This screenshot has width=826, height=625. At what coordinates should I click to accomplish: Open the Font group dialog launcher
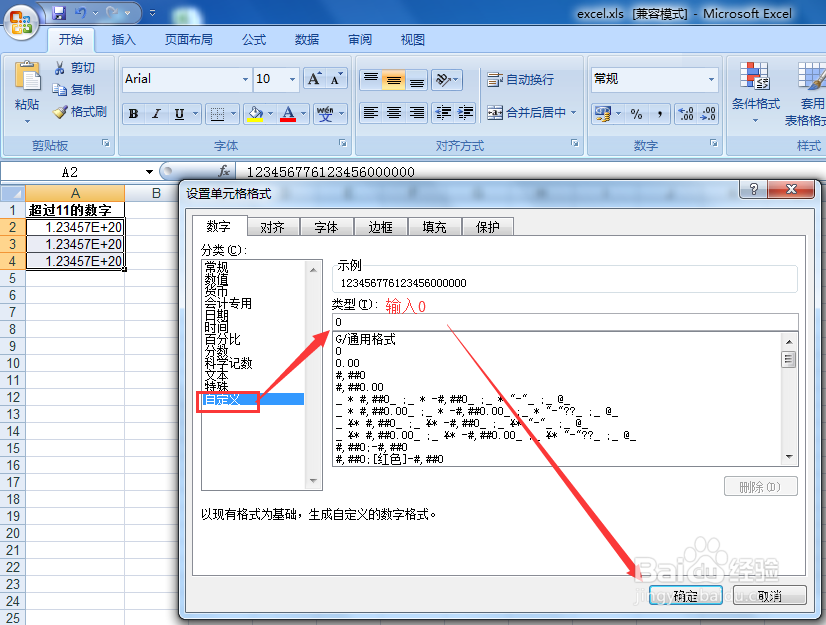(x=343, y=143)
